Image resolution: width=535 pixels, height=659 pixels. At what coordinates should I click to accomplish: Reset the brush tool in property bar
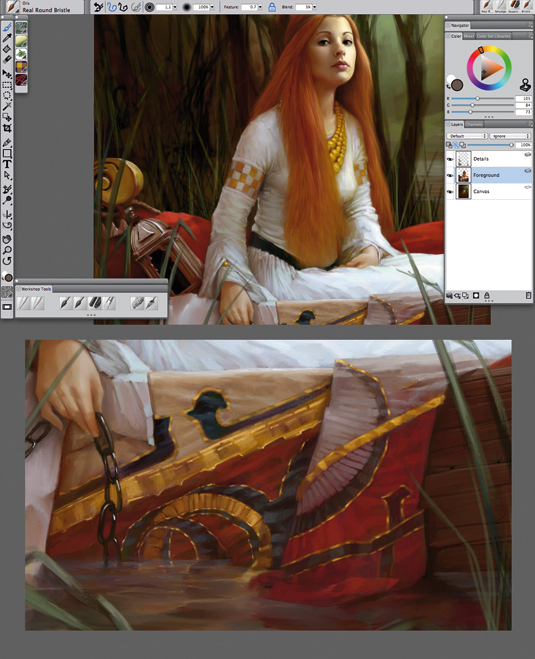99,7
